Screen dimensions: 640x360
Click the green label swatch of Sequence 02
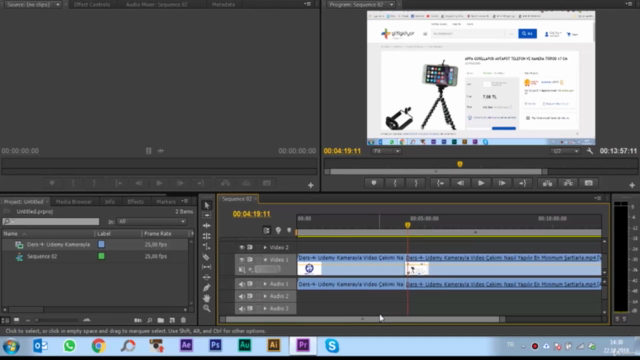coord(101,256)
